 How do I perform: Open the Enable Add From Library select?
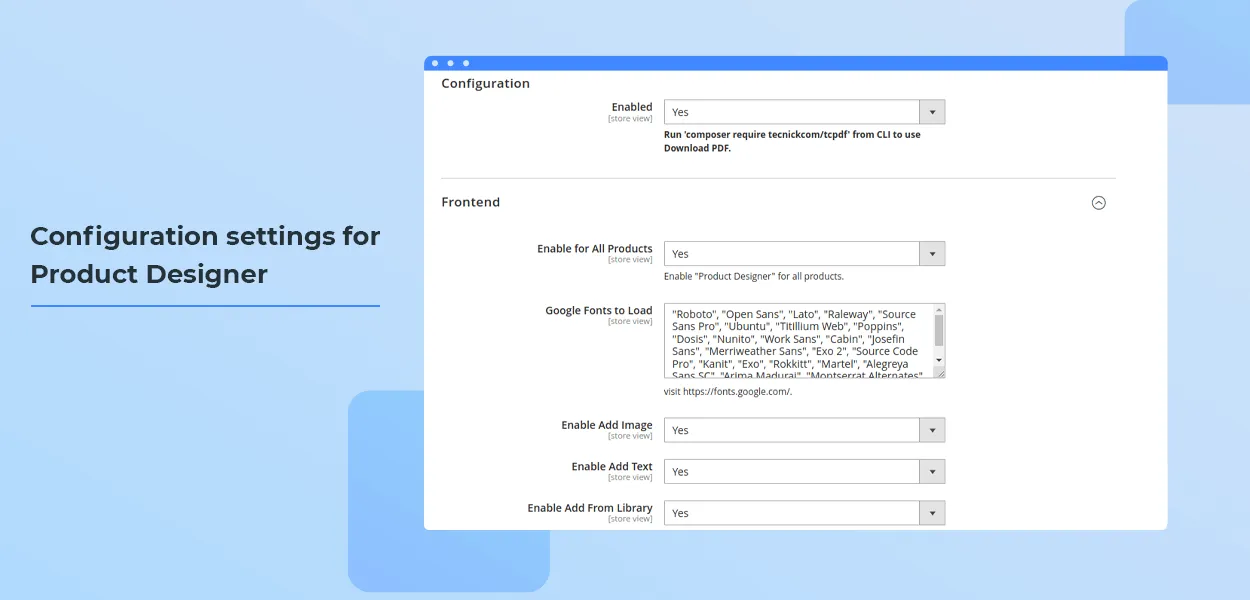click(790, 513)
